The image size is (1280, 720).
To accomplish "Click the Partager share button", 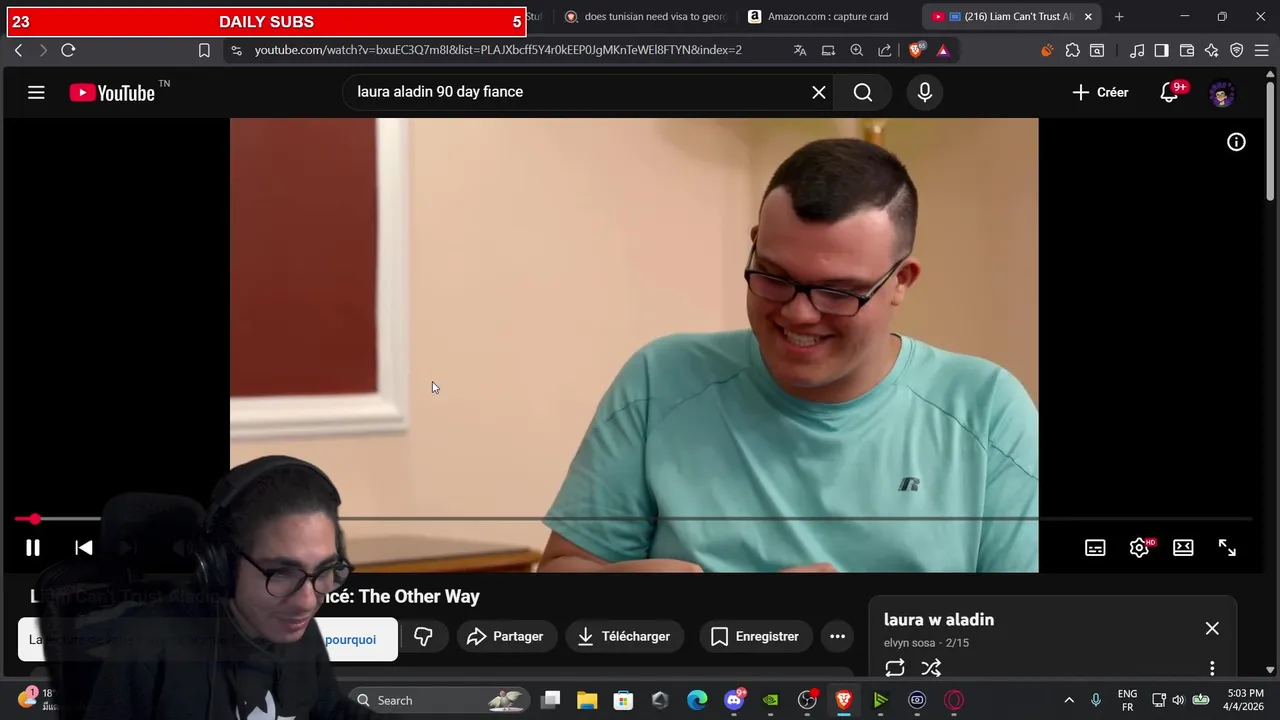I will tap(505, 637).
